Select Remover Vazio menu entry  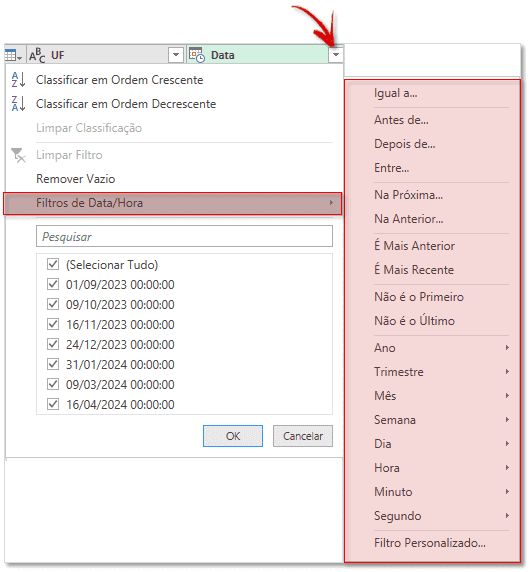pyautogui.click(x=76, y=179)
